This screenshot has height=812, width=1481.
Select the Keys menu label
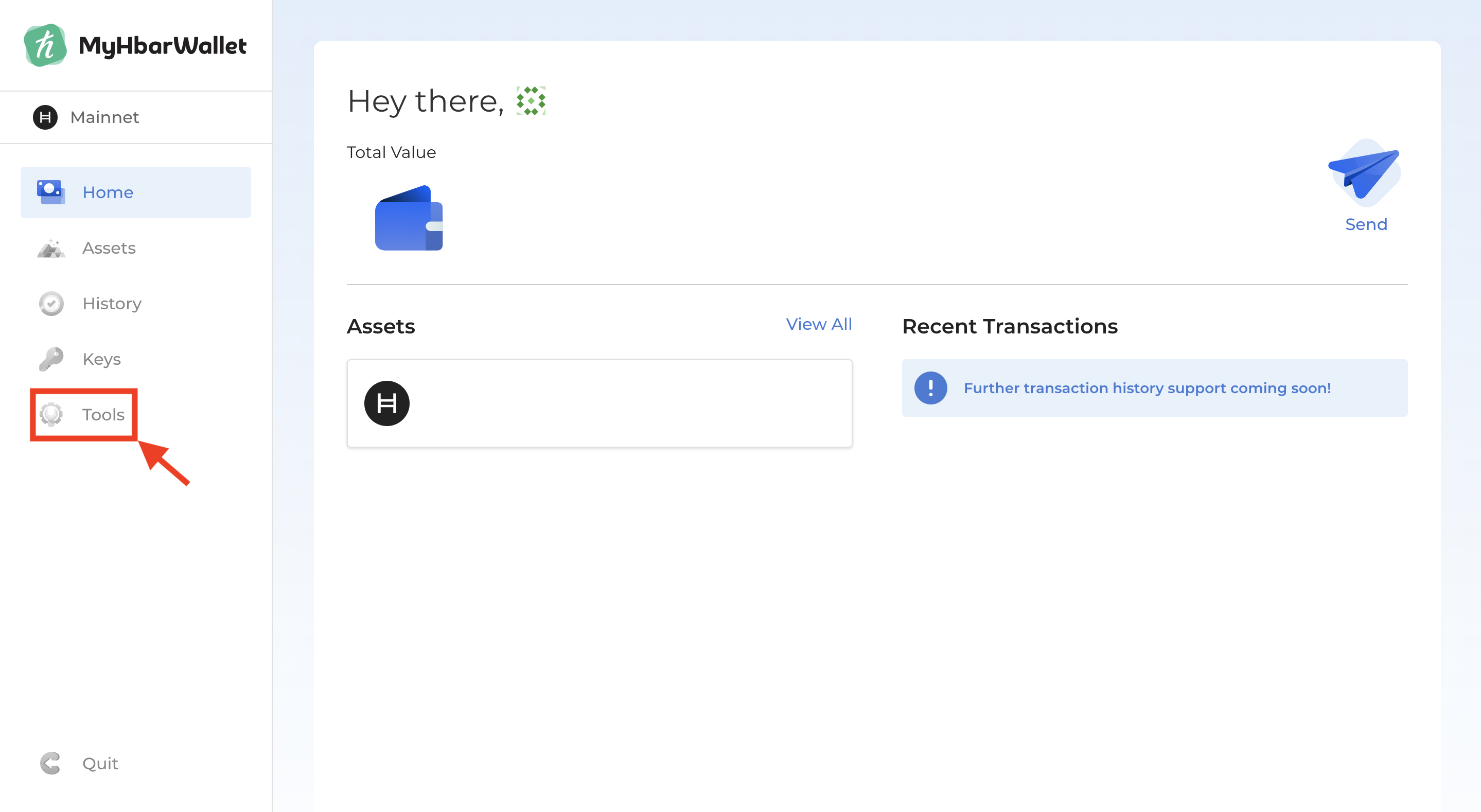pyautogui.click(x=101, y=359)
